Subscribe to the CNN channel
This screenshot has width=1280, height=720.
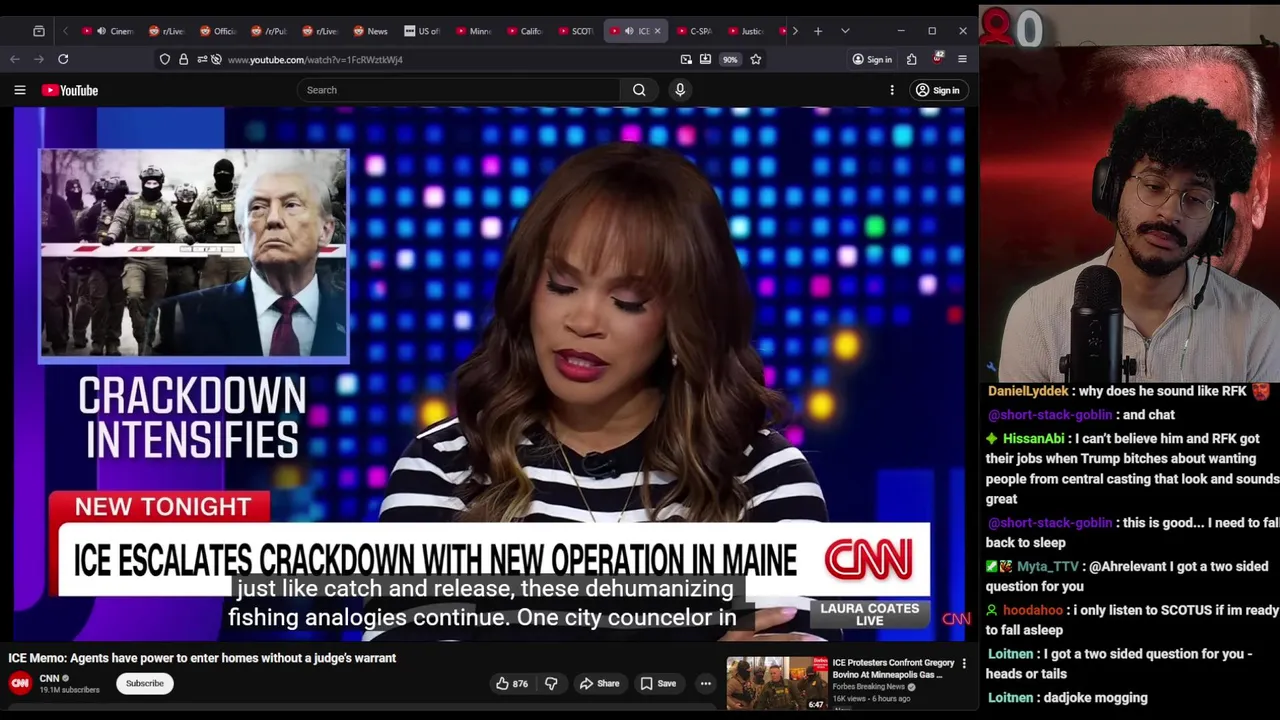(x=144, y=683)
